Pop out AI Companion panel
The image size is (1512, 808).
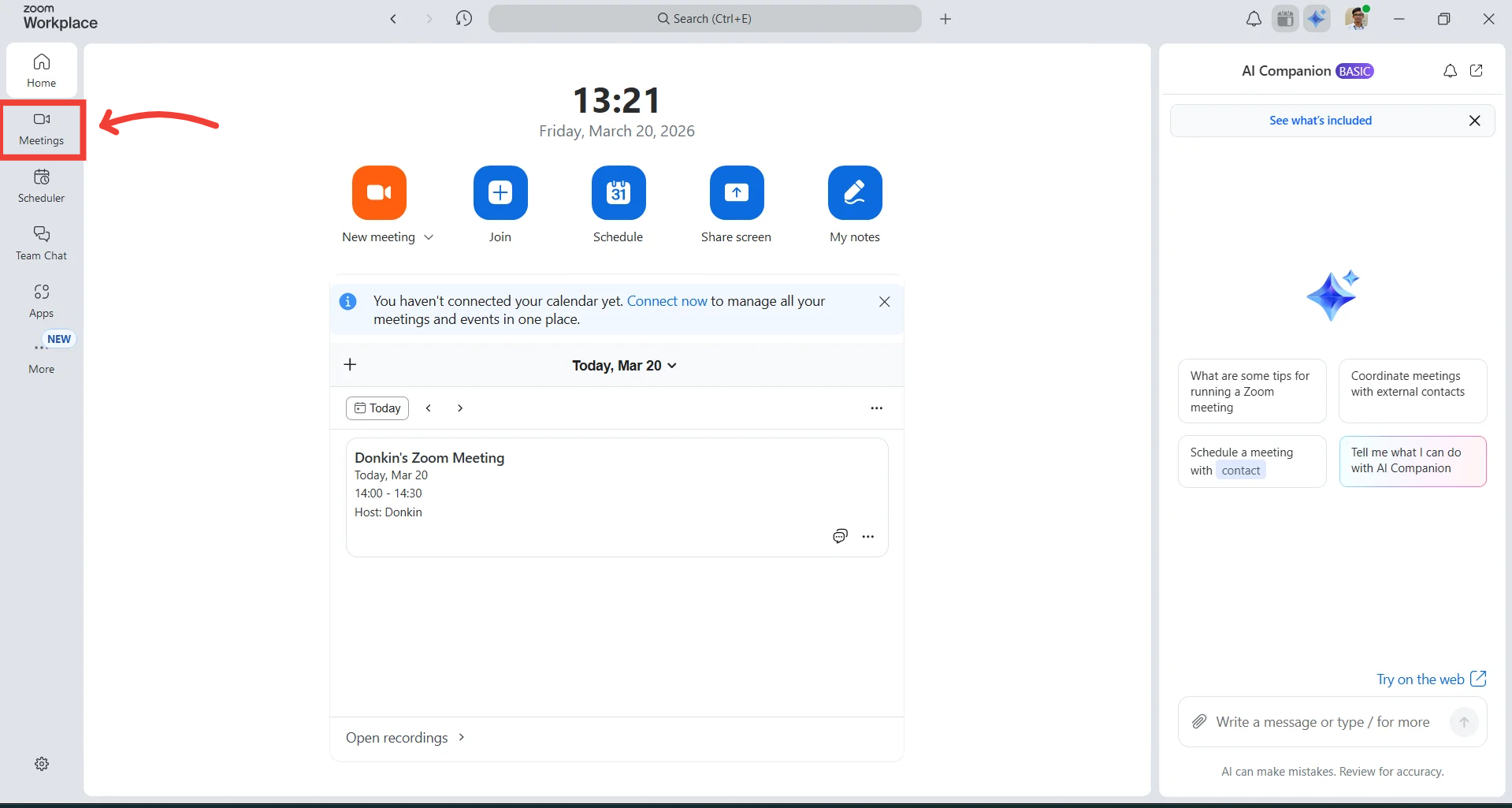pos(1477,71)
